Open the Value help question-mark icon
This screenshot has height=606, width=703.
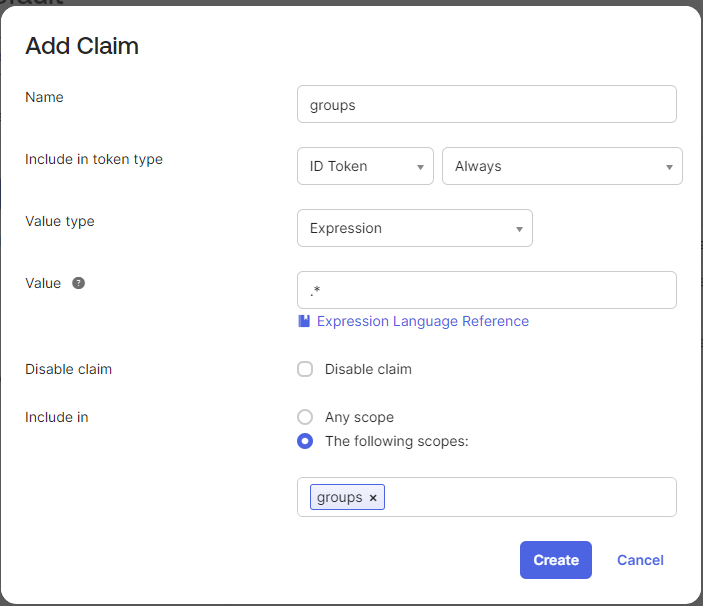click(78, 283)
